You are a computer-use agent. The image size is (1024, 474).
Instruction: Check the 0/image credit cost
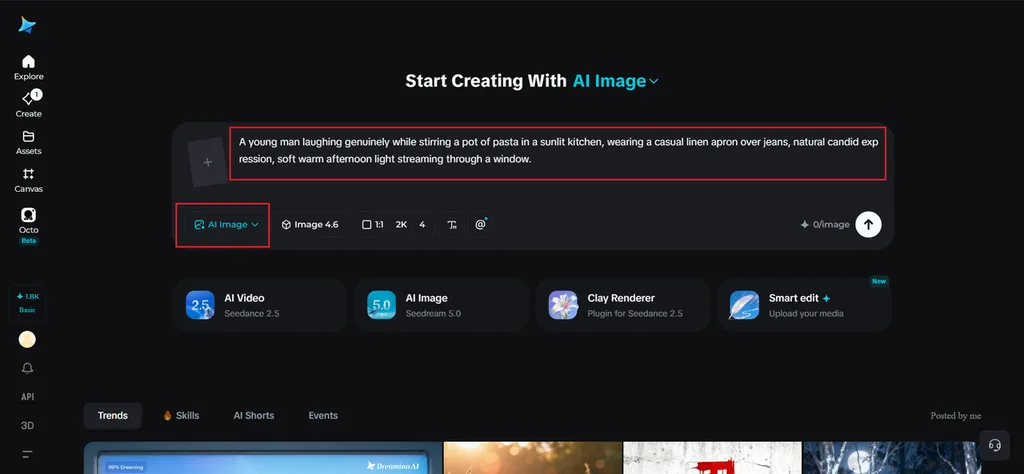[825, 225]
